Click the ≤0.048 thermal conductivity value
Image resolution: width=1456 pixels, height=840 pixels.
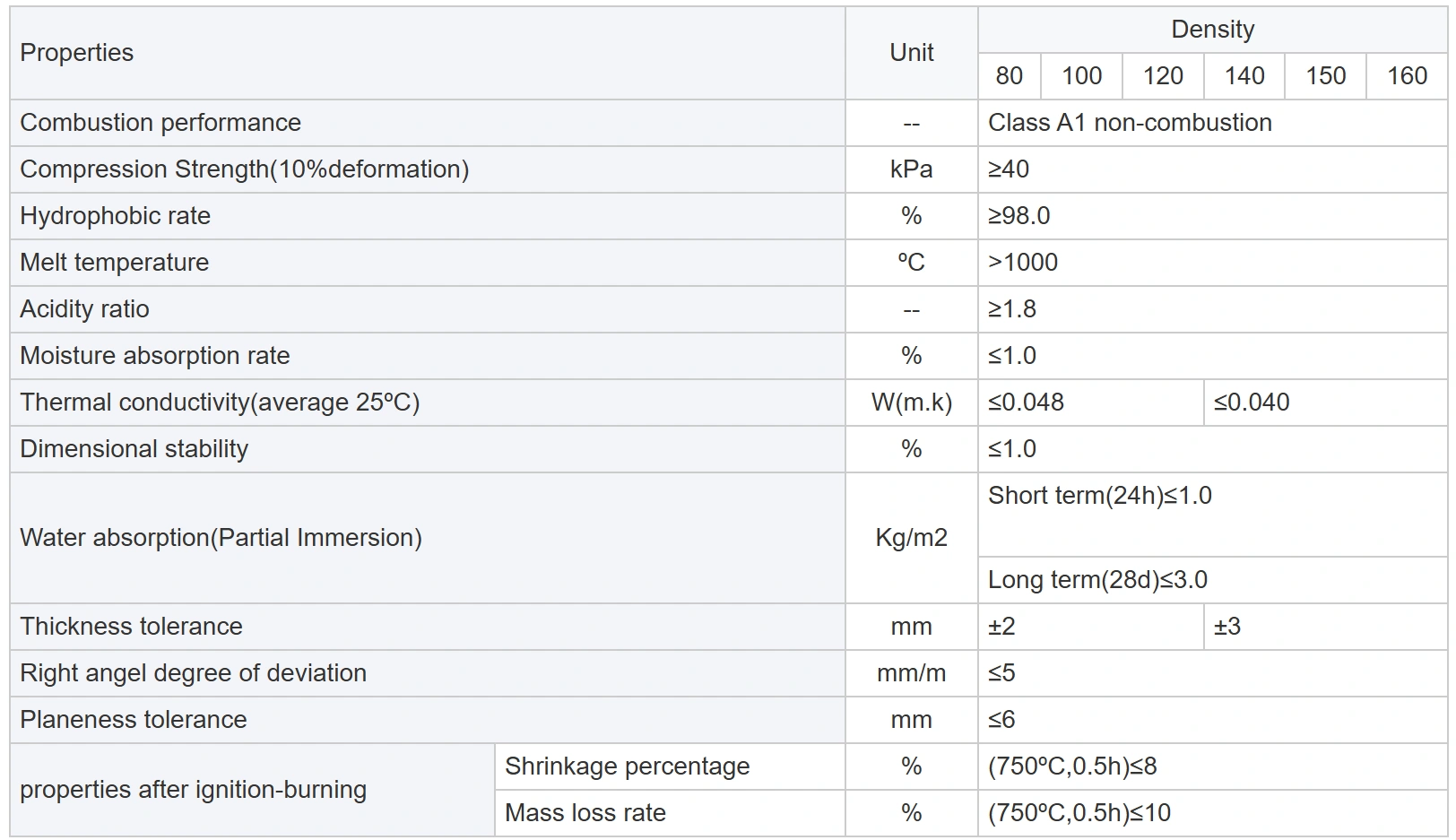coord(1026,403)
